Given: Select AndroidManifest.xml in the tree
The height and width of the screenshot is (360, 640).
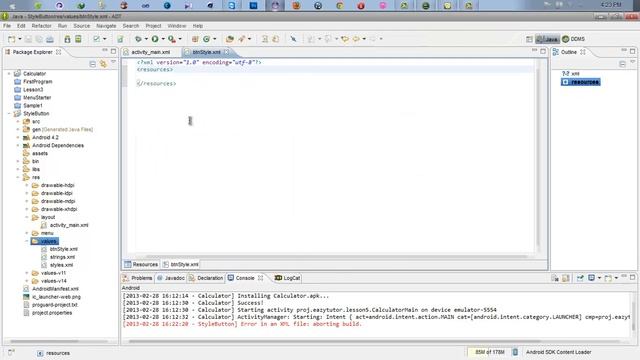Looking at the screenshot, I should (x=55, y=289).
